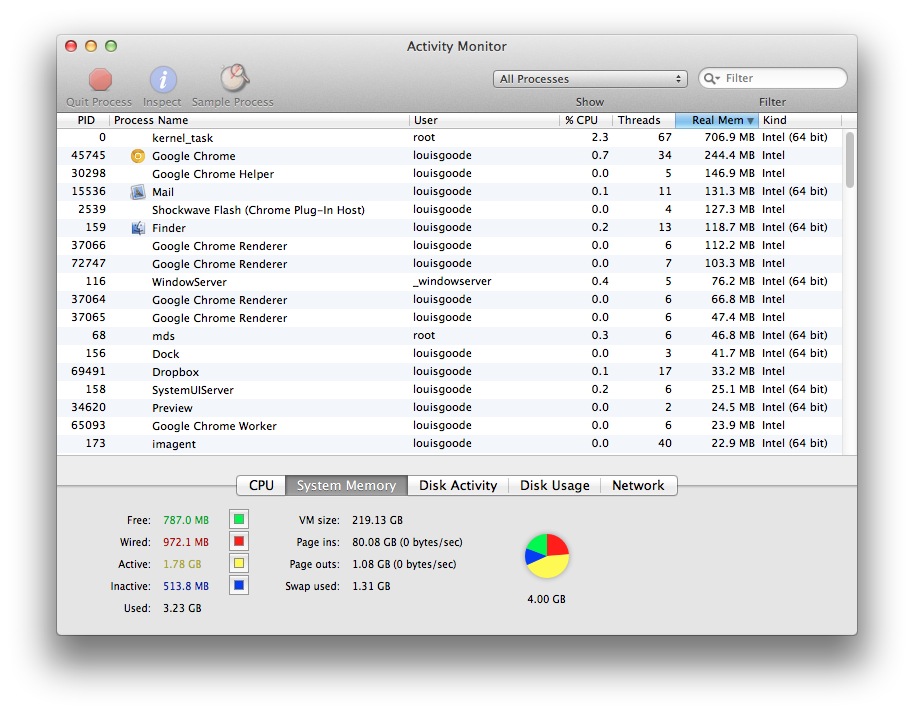Select the Dock process row

pyautogui.click(x=449, y=354)
